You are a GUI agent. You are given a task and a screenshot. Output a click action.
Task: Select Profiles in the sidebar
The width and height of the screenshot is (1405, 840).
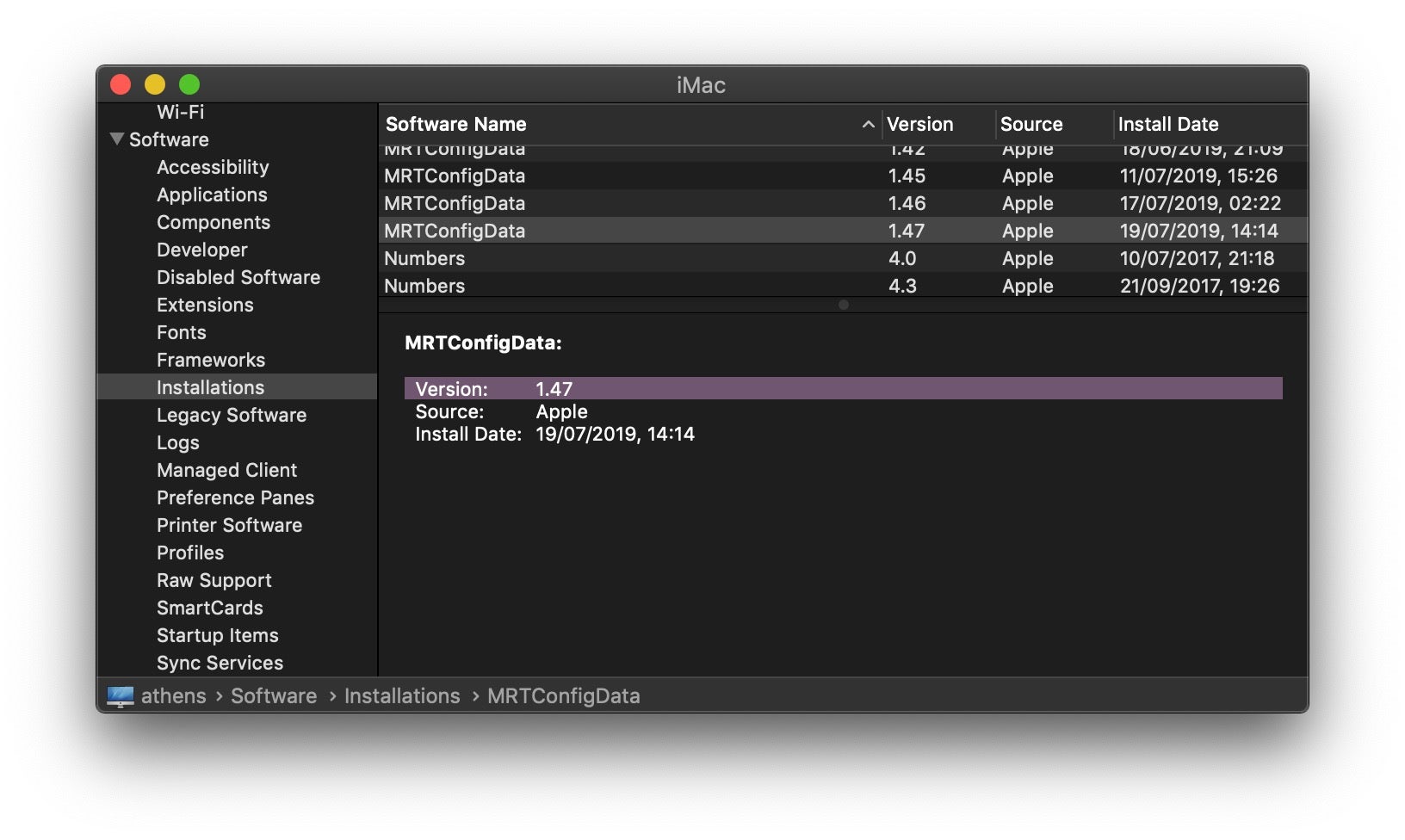190,553
